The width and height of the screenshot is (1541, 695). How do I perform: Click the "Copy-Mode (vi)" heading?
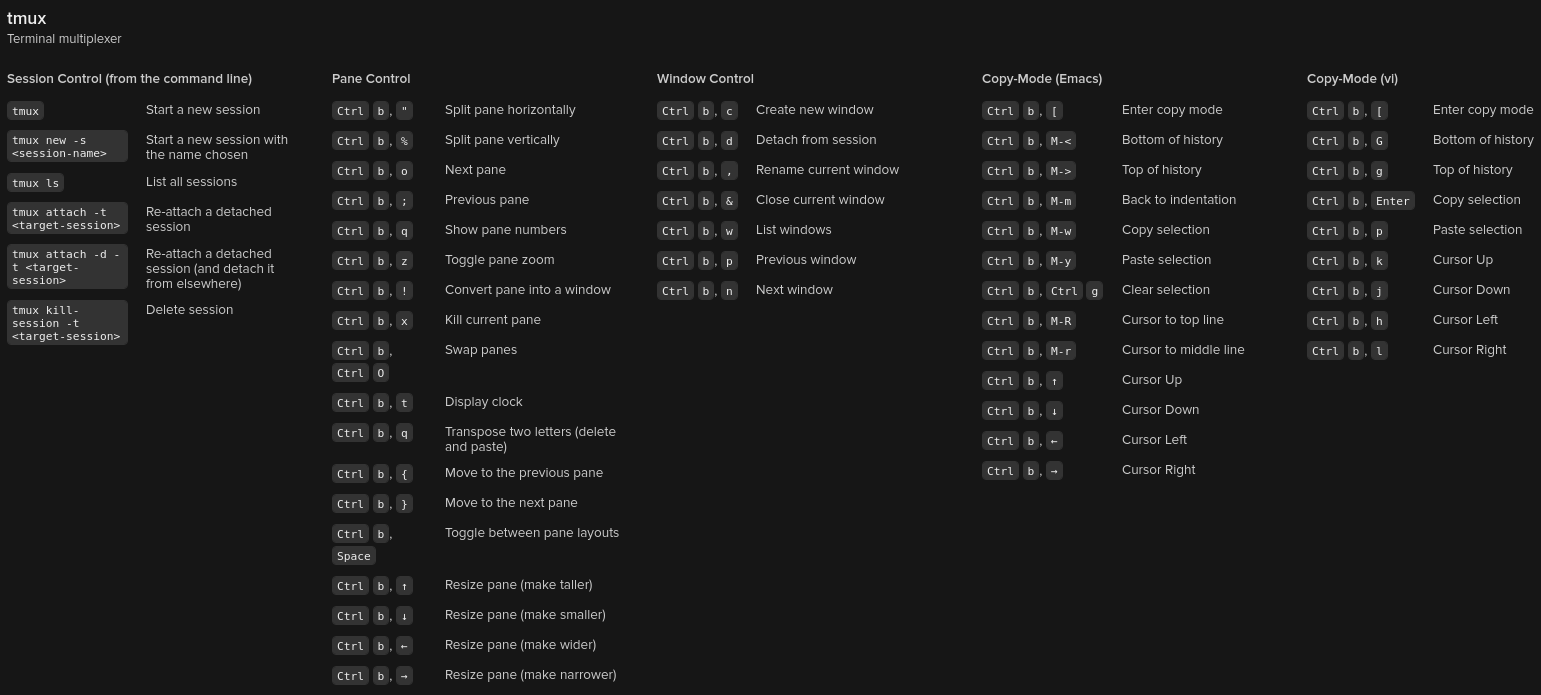pyautogui.click(x=1352, y=79)
